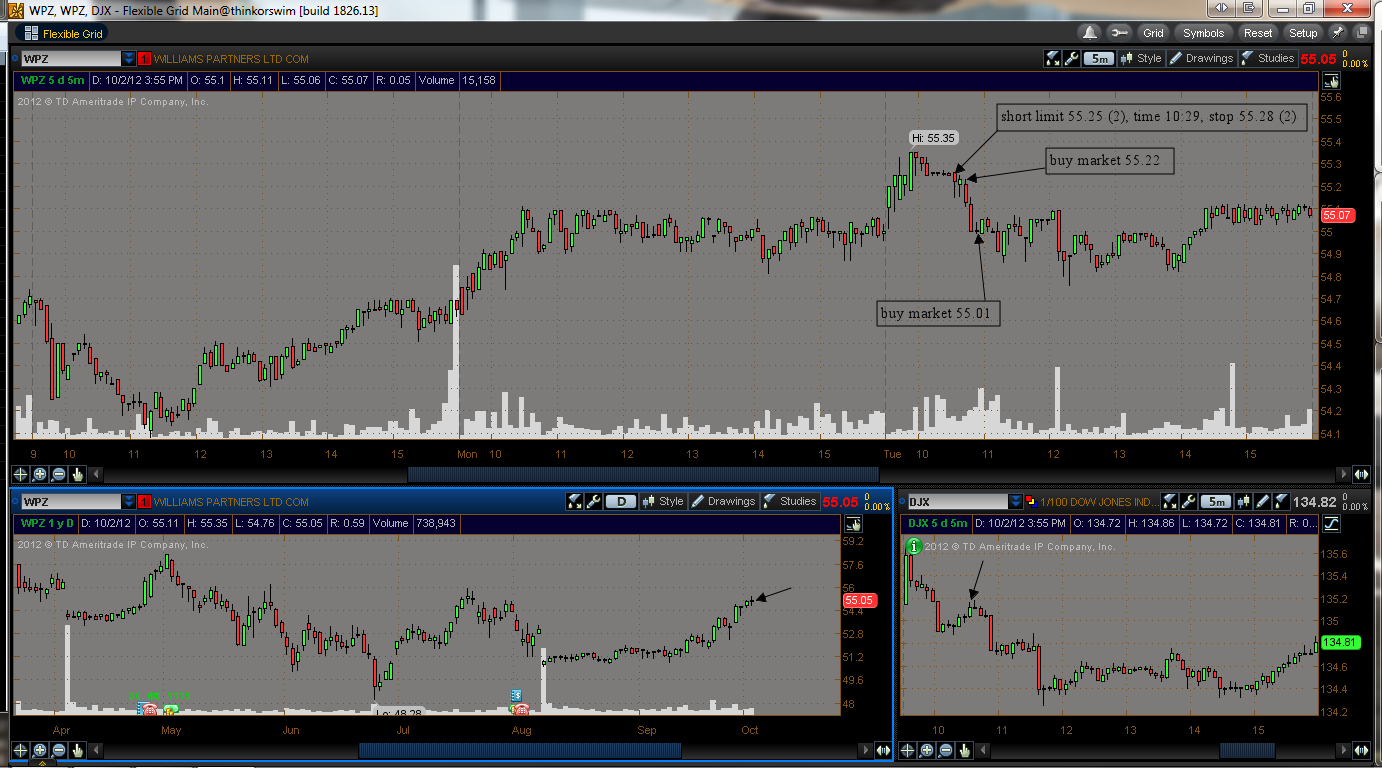Open the alerts bell icon
This screenshot has width=1382, height=768.
click(x=1089, y=33)
